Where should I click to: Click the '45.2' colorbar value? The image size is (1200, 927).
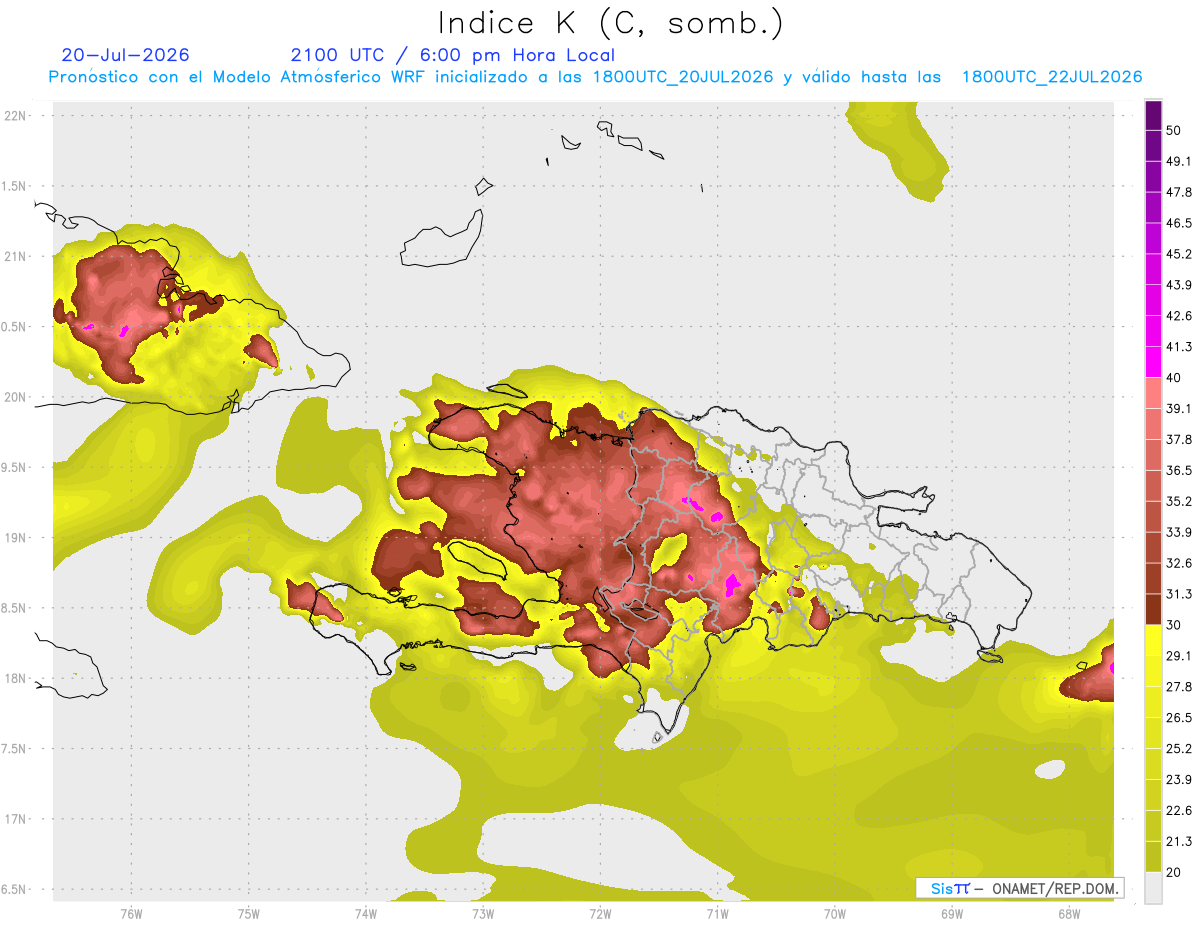pyautogui.click(x=1179, y=254)
